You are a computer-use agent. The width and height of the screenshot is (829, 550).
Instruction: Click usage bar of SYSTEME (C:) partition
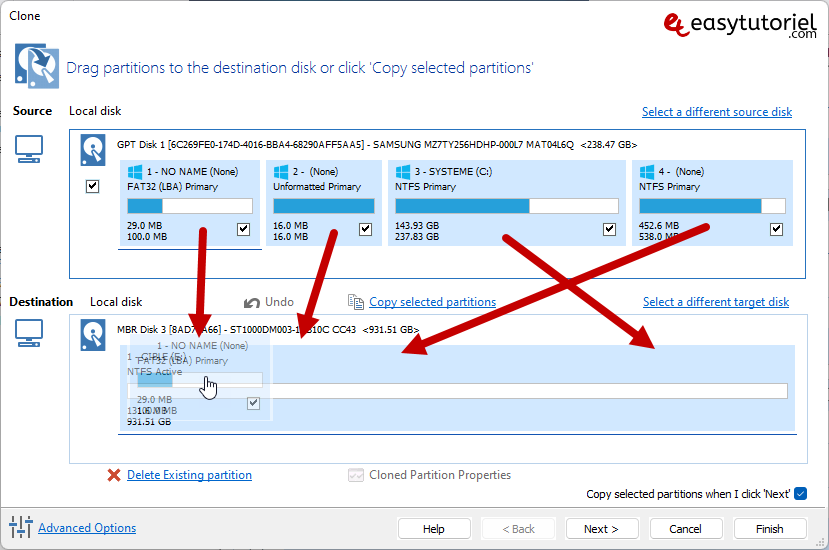506,206
